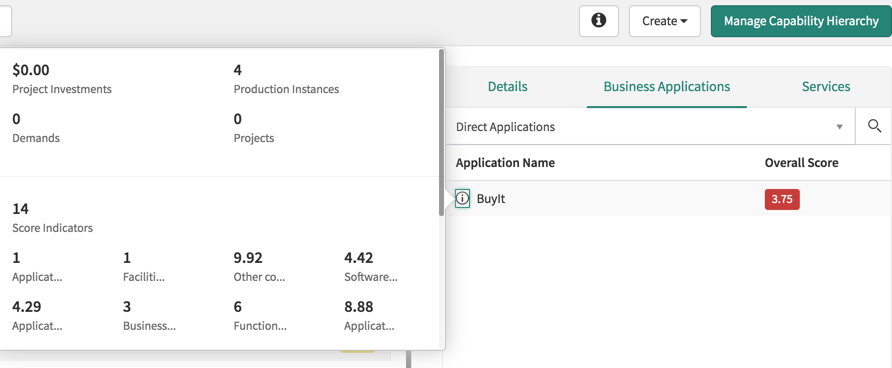Click the 14 Score Indicators value
The image size is (892, 368).
tap(20, 209)
